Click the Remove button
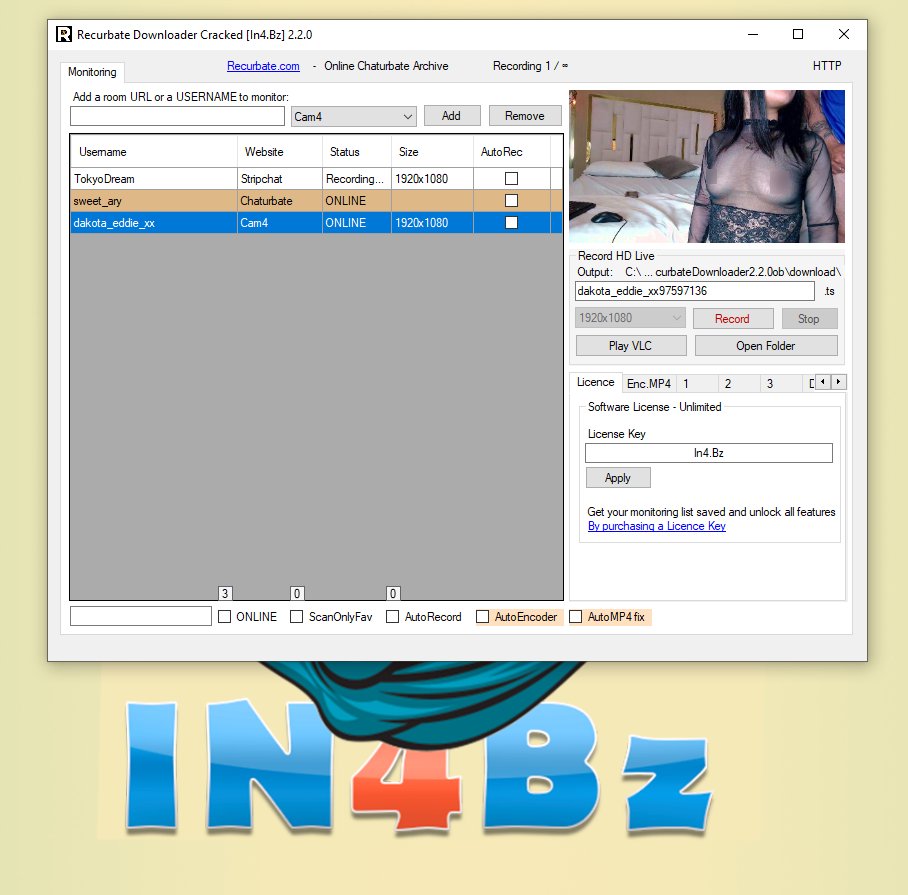908x895 pixels. [525, 116]
